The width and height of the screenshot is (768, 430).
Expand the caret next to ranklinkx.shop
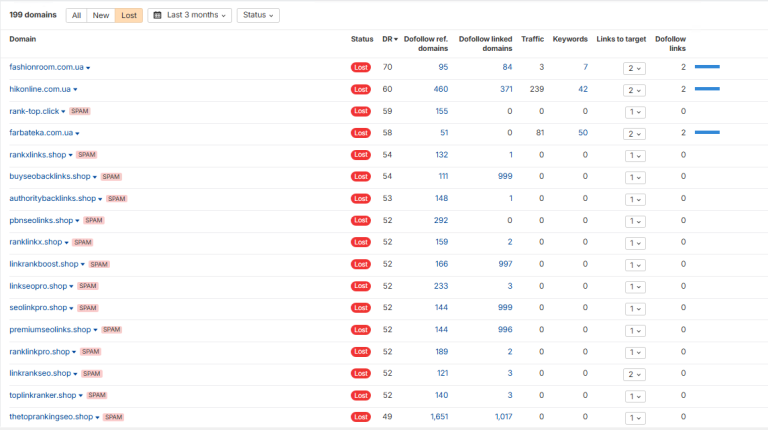click(x=67, y=243)
